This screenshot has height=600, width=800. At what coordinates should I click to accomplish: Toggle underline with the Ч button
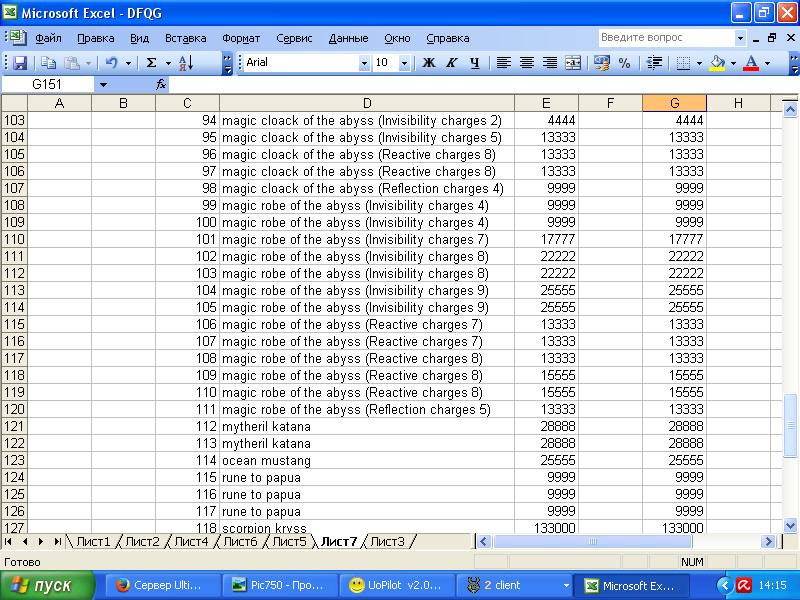[x=474, y=63]
